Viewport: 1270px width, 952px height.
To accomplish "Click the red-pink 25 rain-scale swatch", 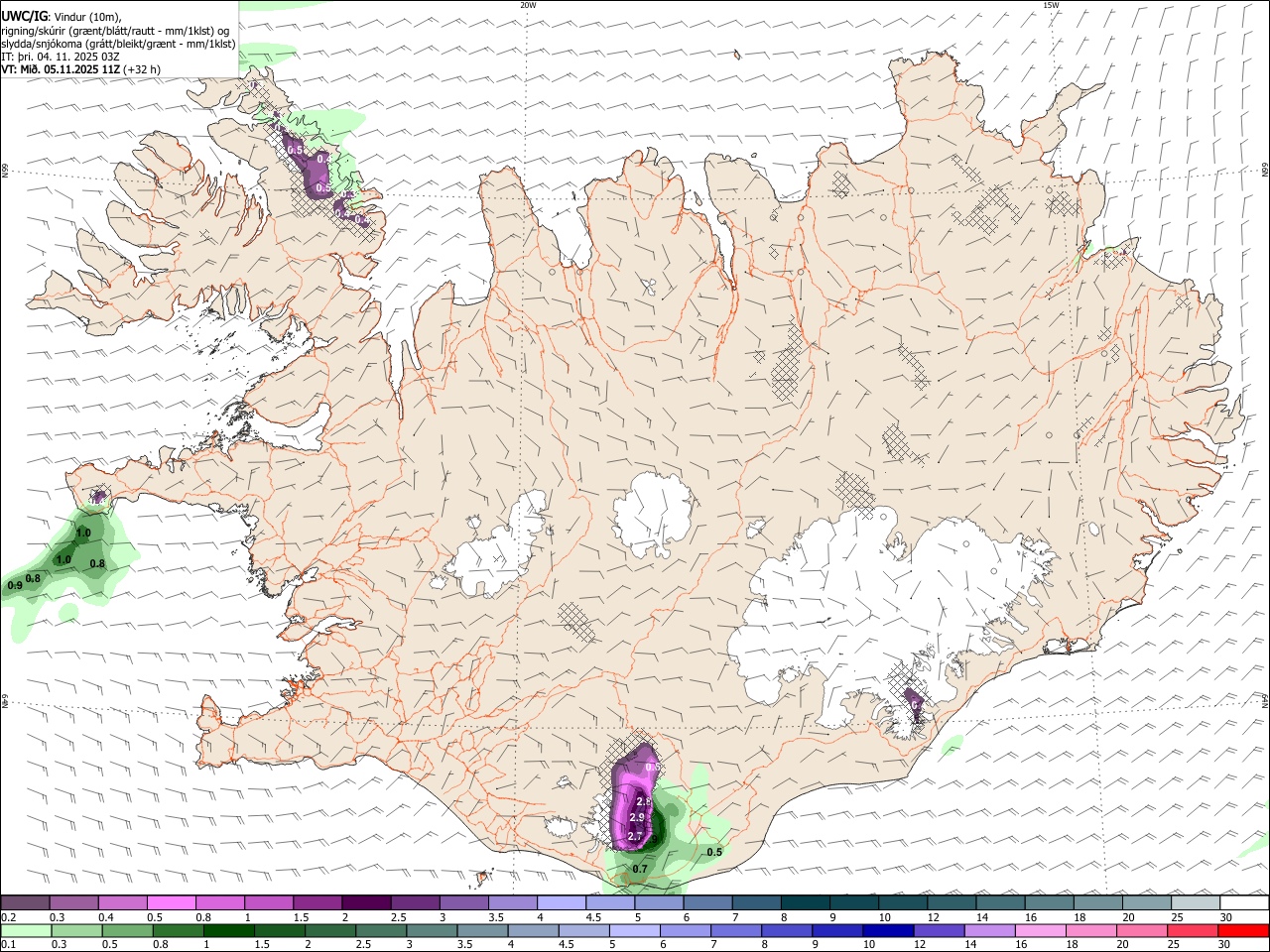I will [1193, 930].
